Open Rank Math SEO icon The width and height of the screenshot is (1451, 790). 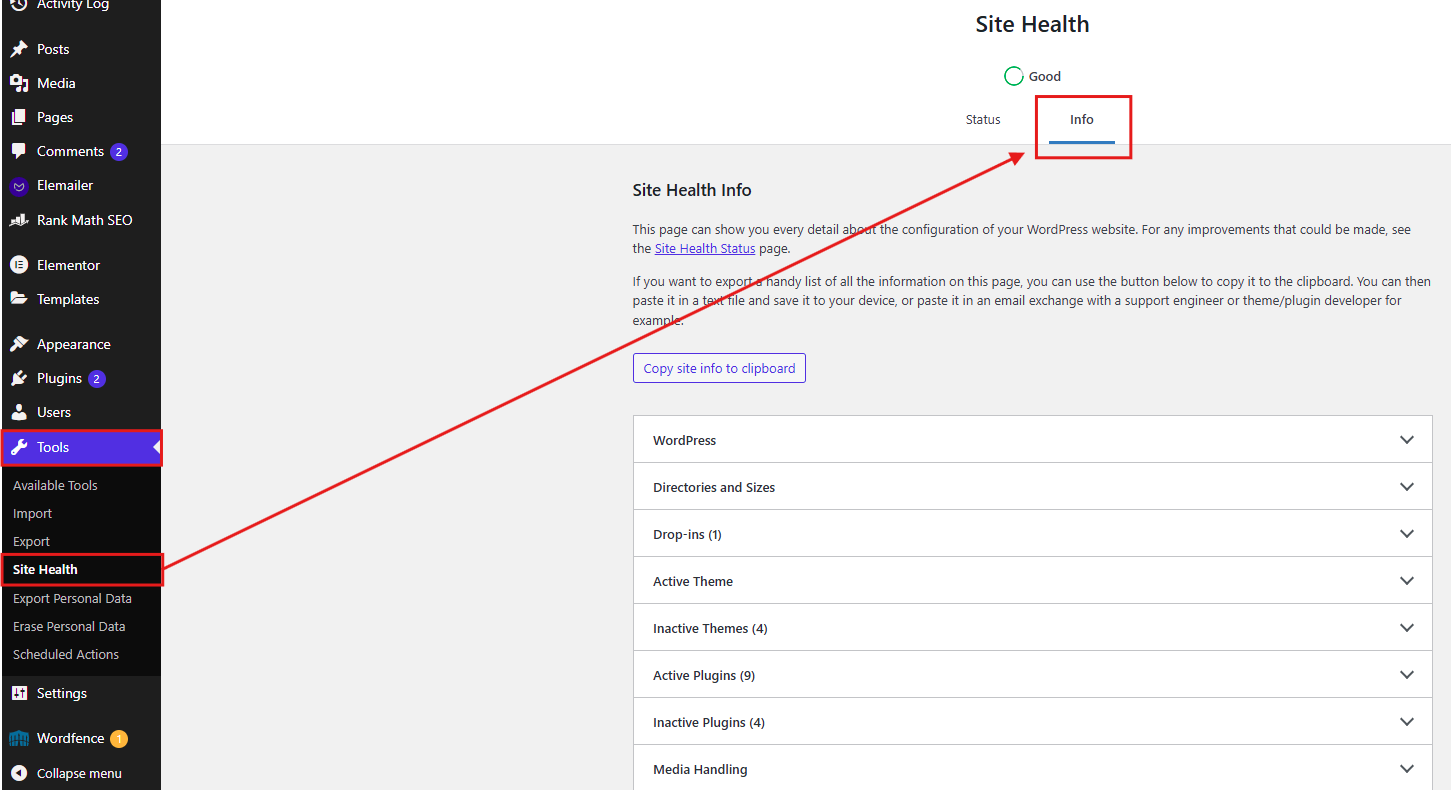click(18, 220)
